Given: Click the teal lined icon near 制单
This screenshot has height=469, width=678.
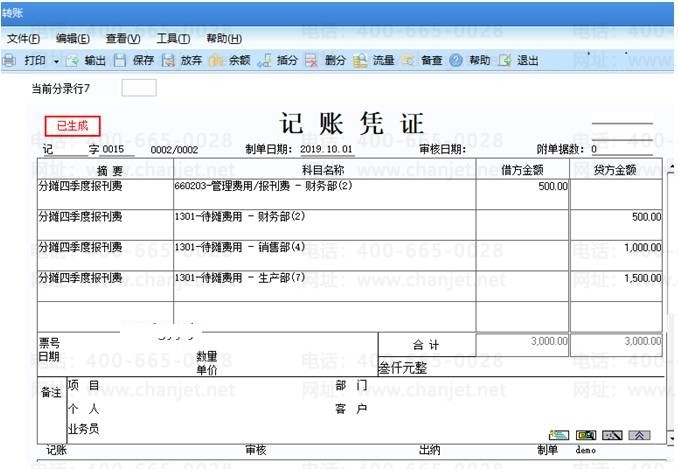Looking at the screenshot, I should coord(559,435).
